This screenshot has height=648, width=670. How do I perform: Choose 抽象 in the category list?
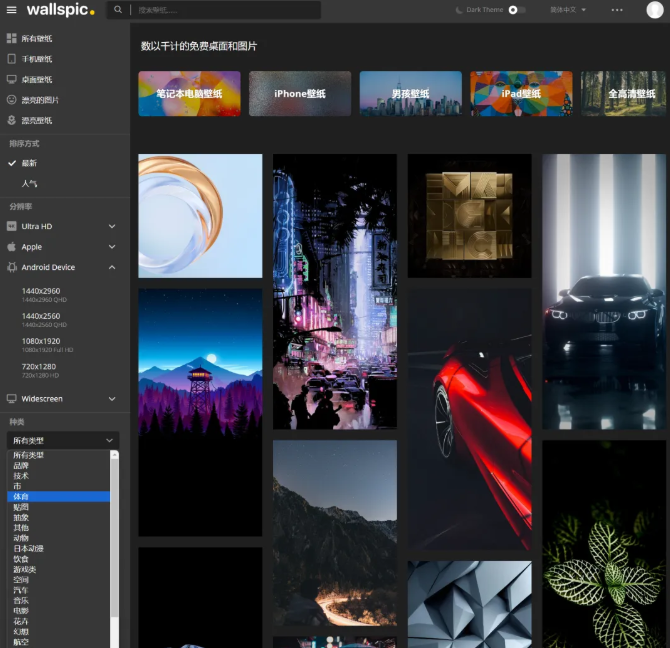tap(59, 518)
